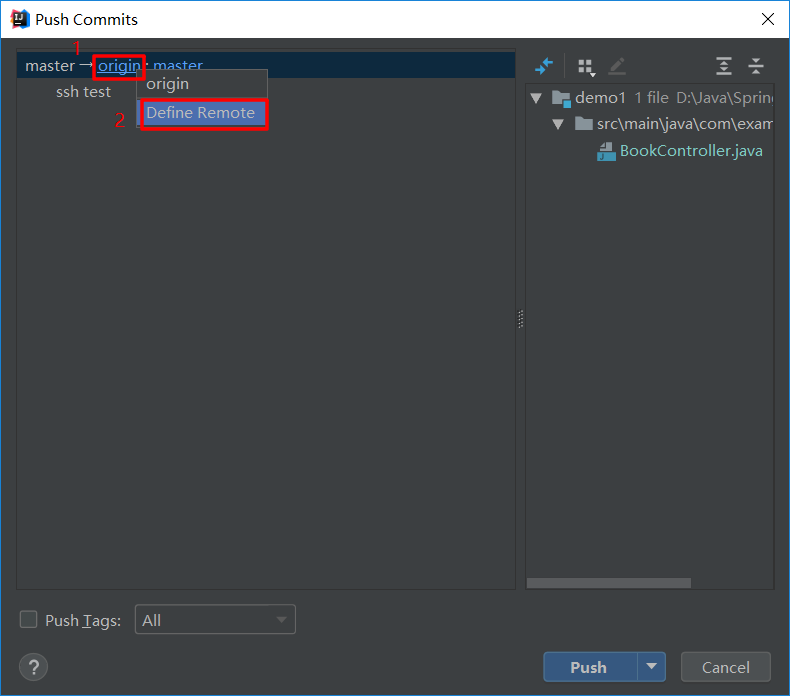This screenshot has height=696, width=790.
Task: Click the Expand All icon
Action: 723,66
